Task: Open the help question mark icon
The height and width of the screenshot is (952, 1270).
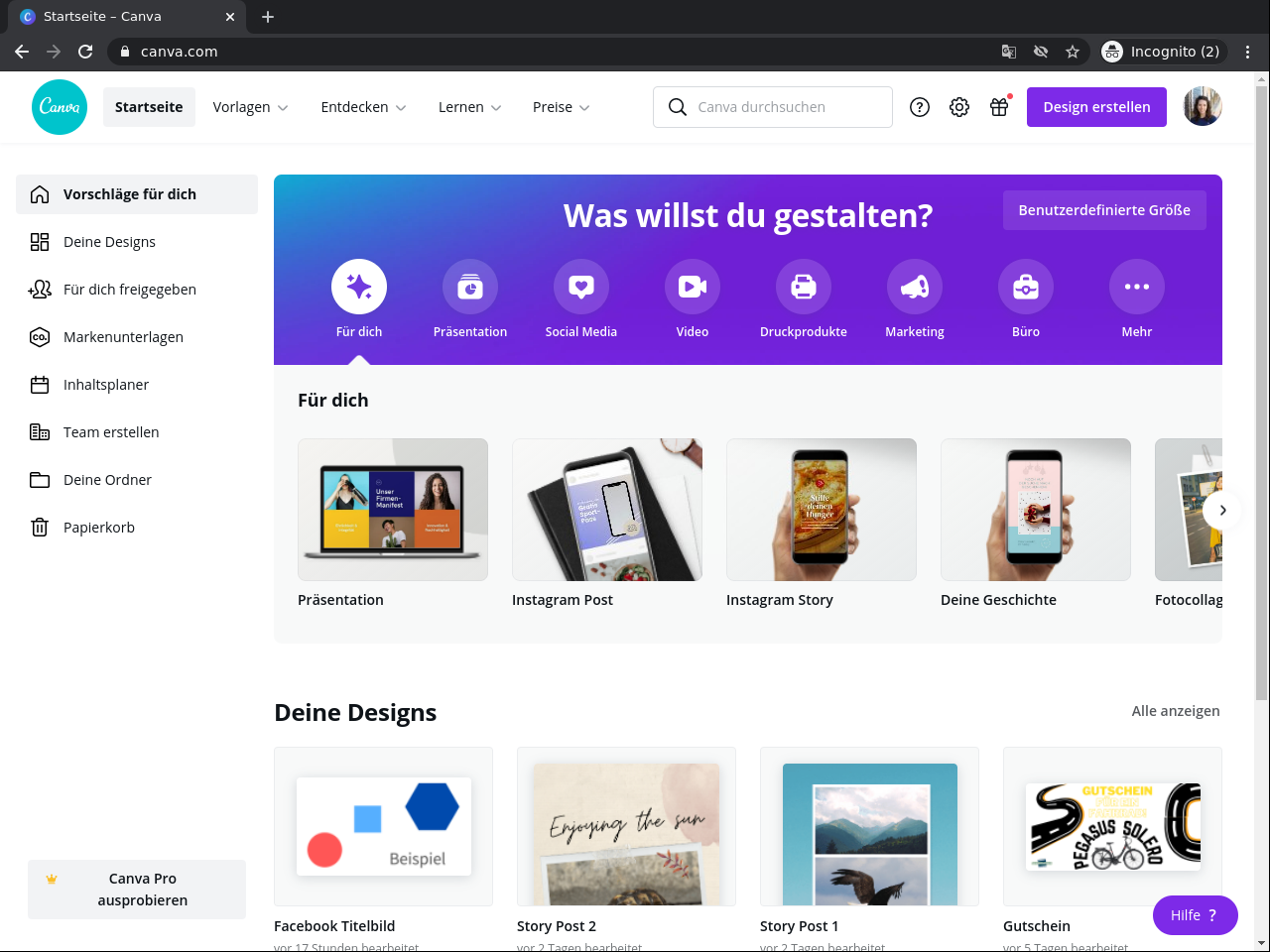Action: pyautogui.click(x=920, y=107)
